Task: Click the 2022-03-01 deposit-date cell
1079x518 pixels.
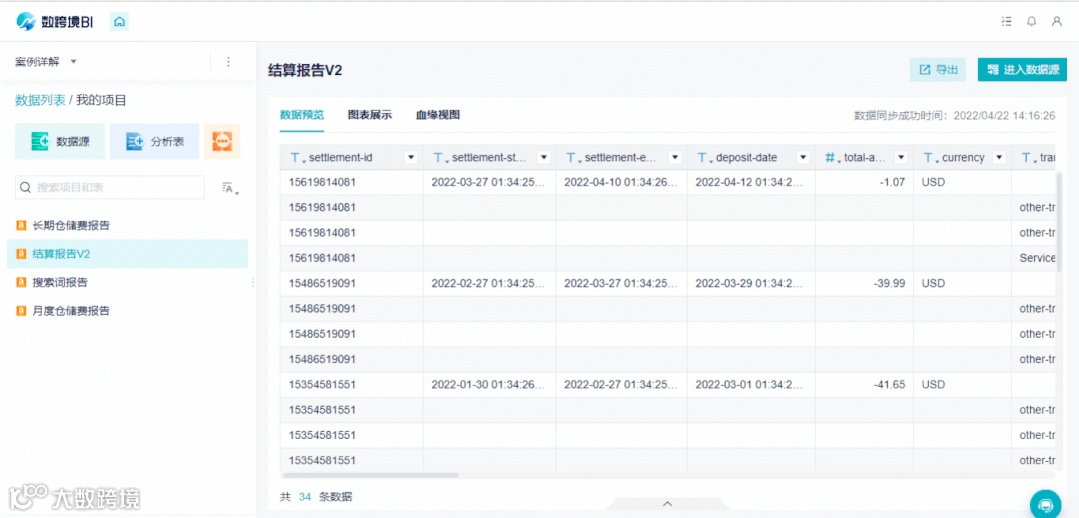Action: click(x=751, y=385)
